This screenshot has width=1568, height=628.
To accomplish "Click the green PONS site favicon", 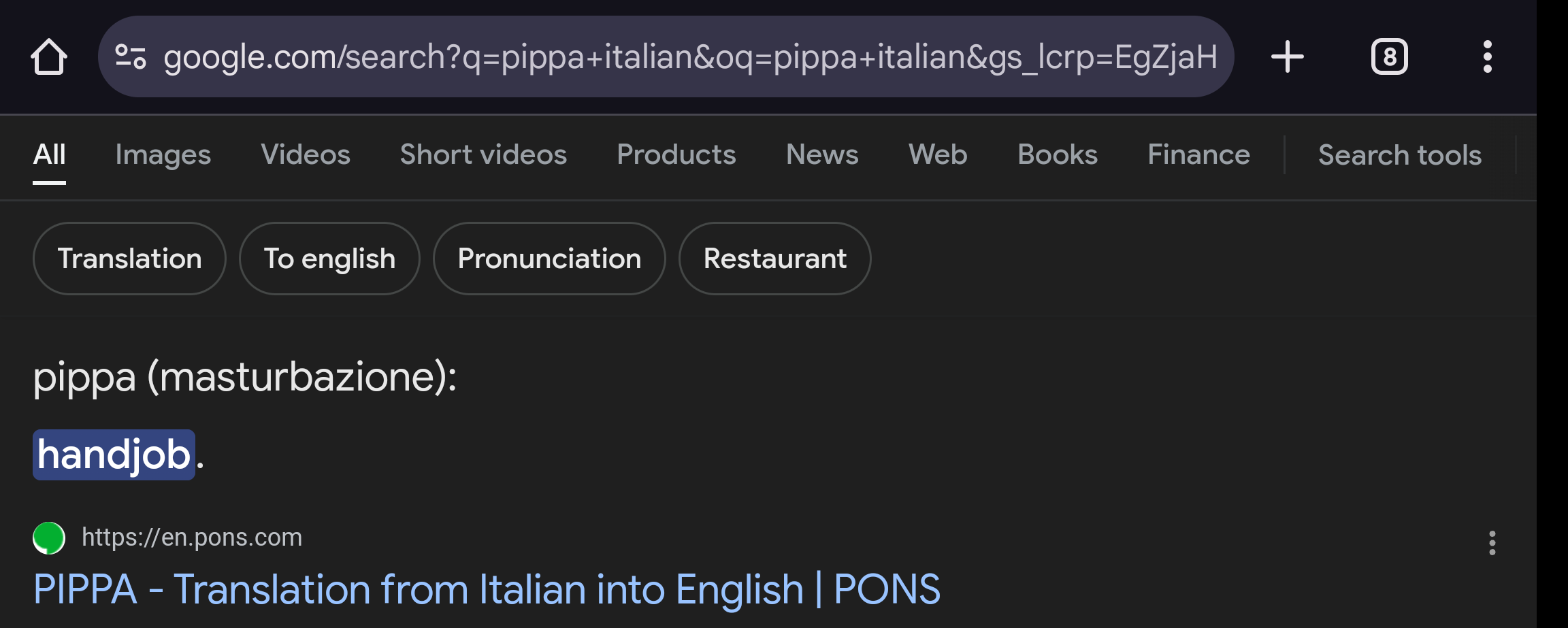I will (49, 538).
